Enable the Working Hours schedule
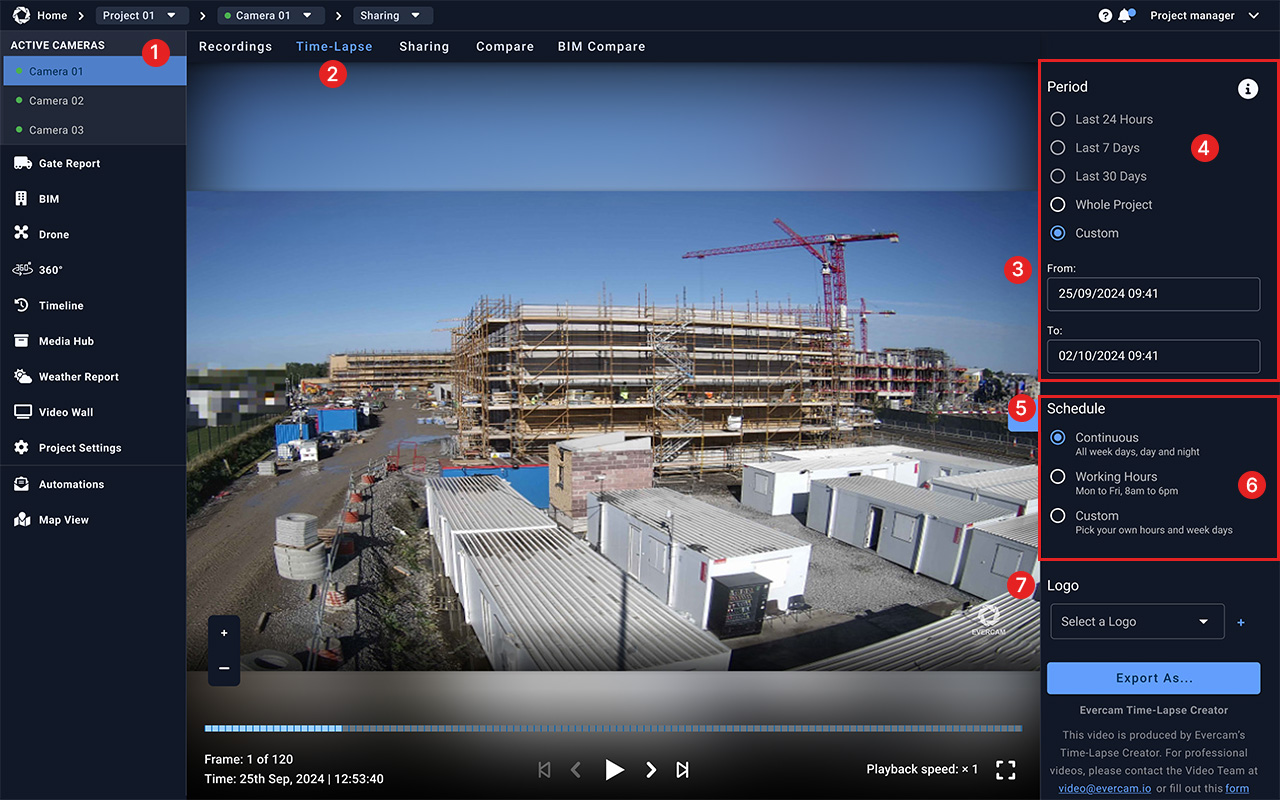This screenshot has height=800, width=1280. tap(1058, 477)
